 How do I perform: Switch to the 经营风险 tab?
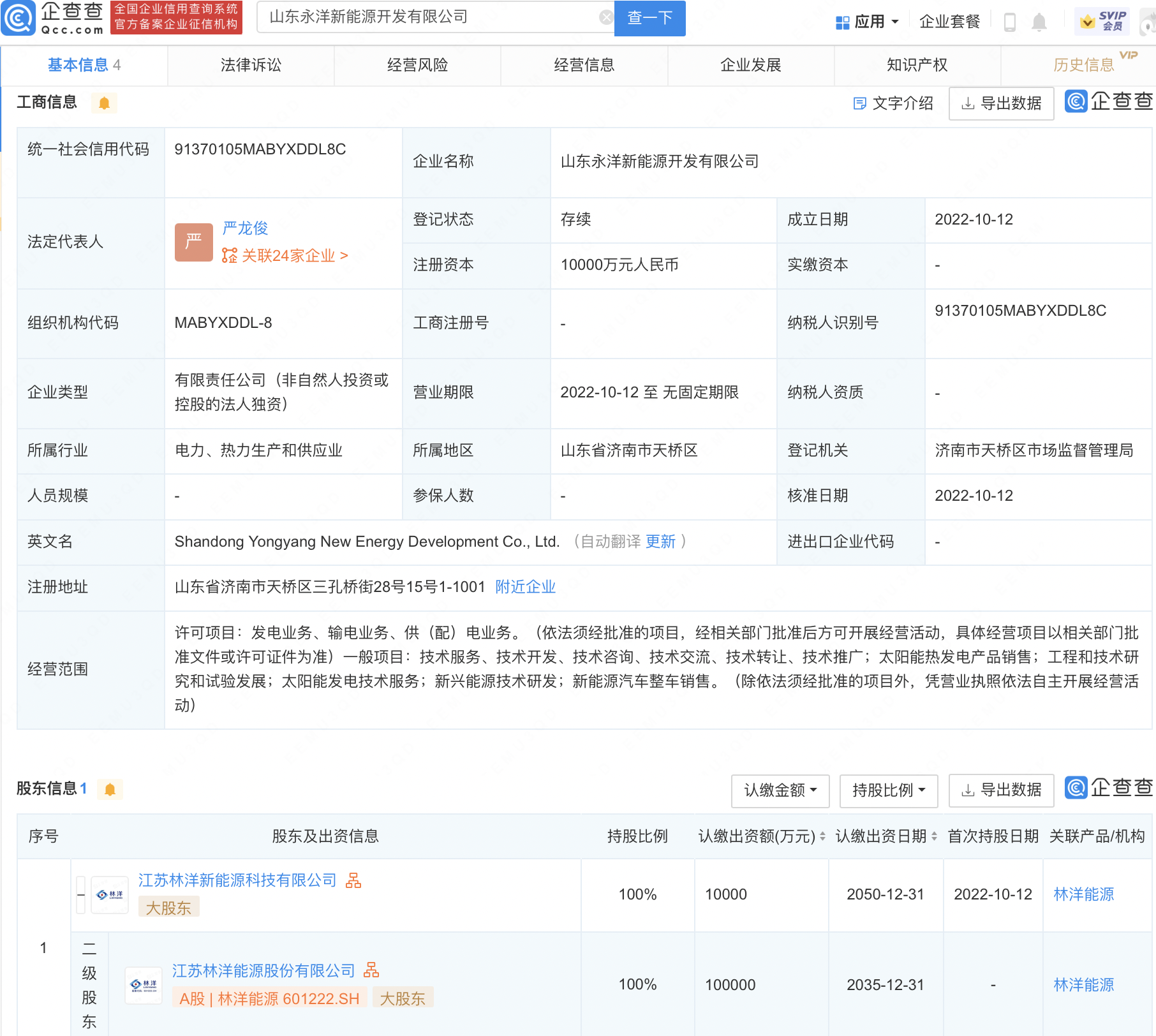(x=417, y=65)
